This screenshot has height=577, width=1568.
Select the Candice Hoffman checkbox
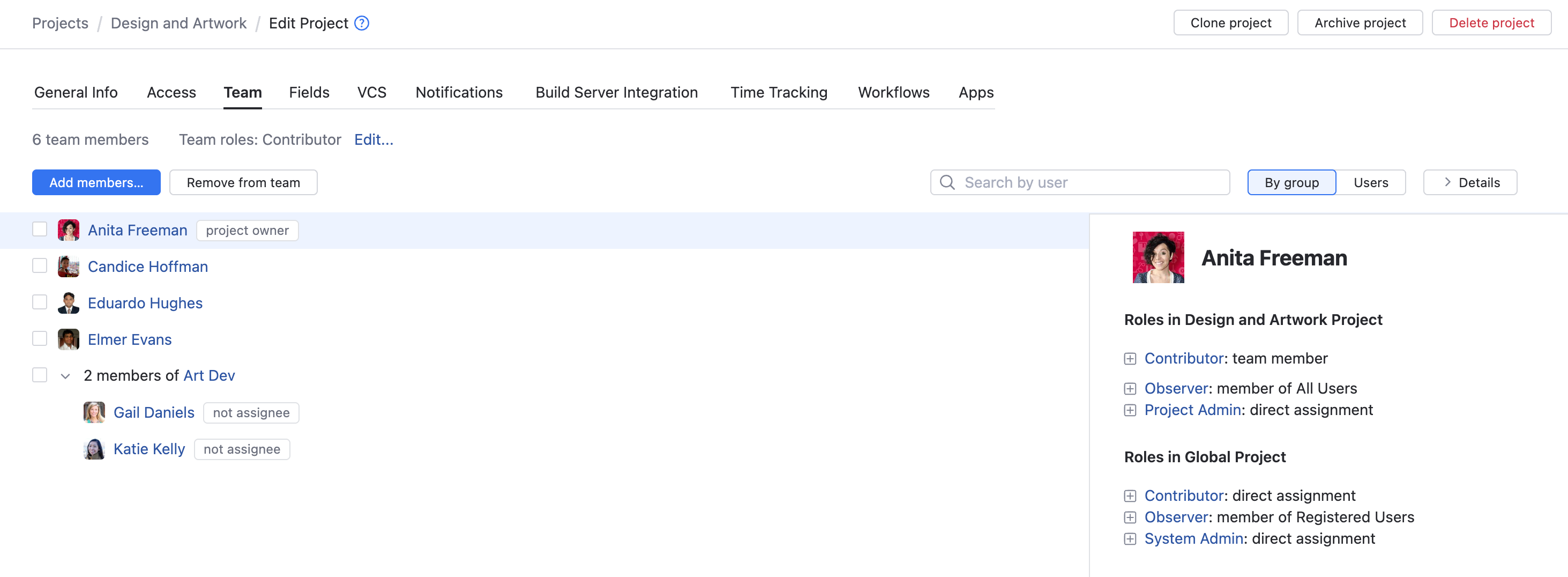coord(40,265)
